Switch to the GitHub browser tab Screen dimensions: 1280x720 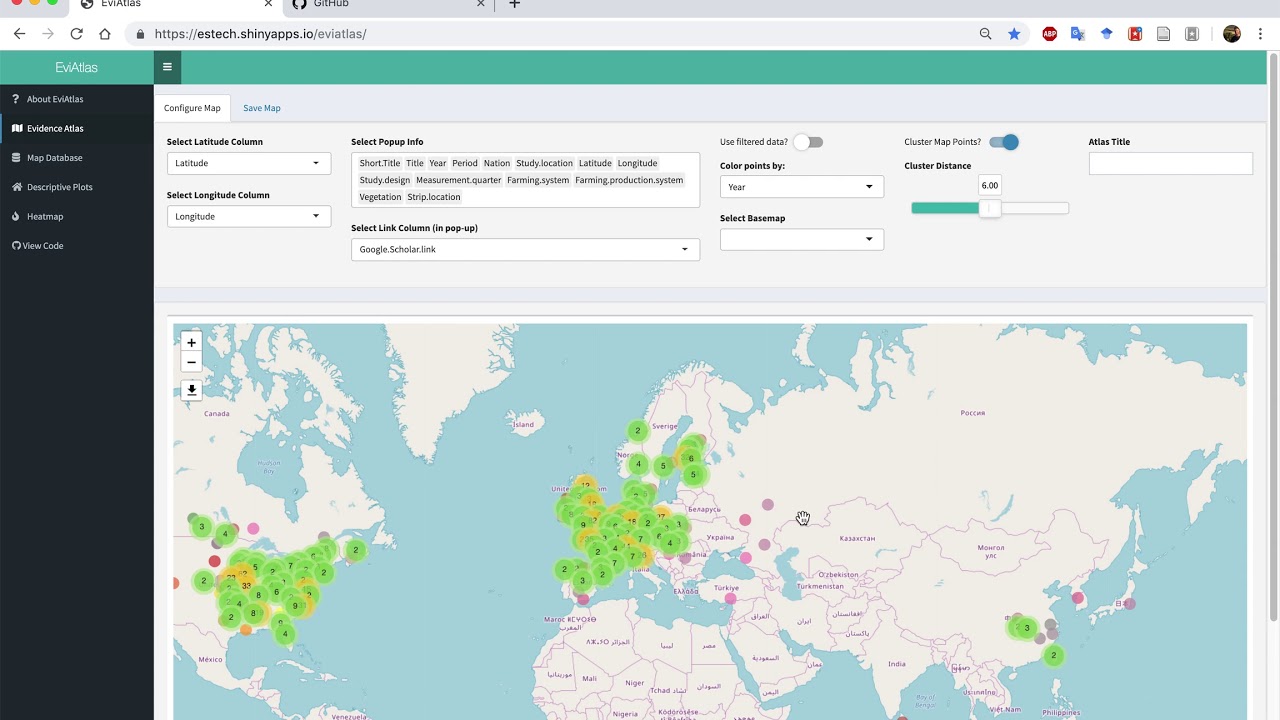[x=388, y=5]
